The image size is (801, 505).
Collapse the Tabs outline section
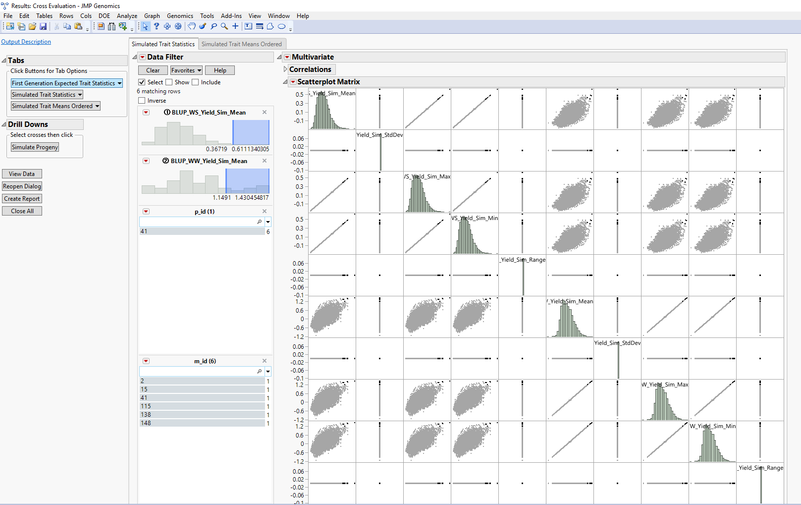coord(4,60)
